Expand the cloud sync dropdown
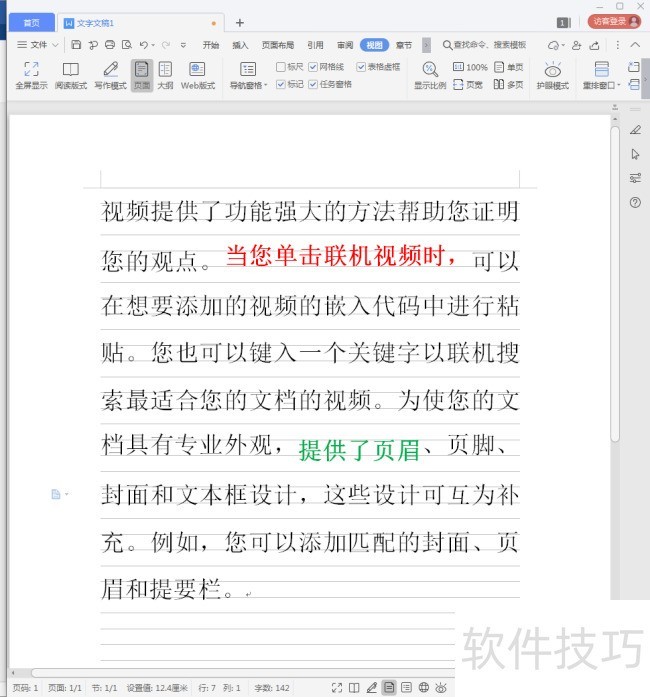650x697 pixels. point(563,45)
